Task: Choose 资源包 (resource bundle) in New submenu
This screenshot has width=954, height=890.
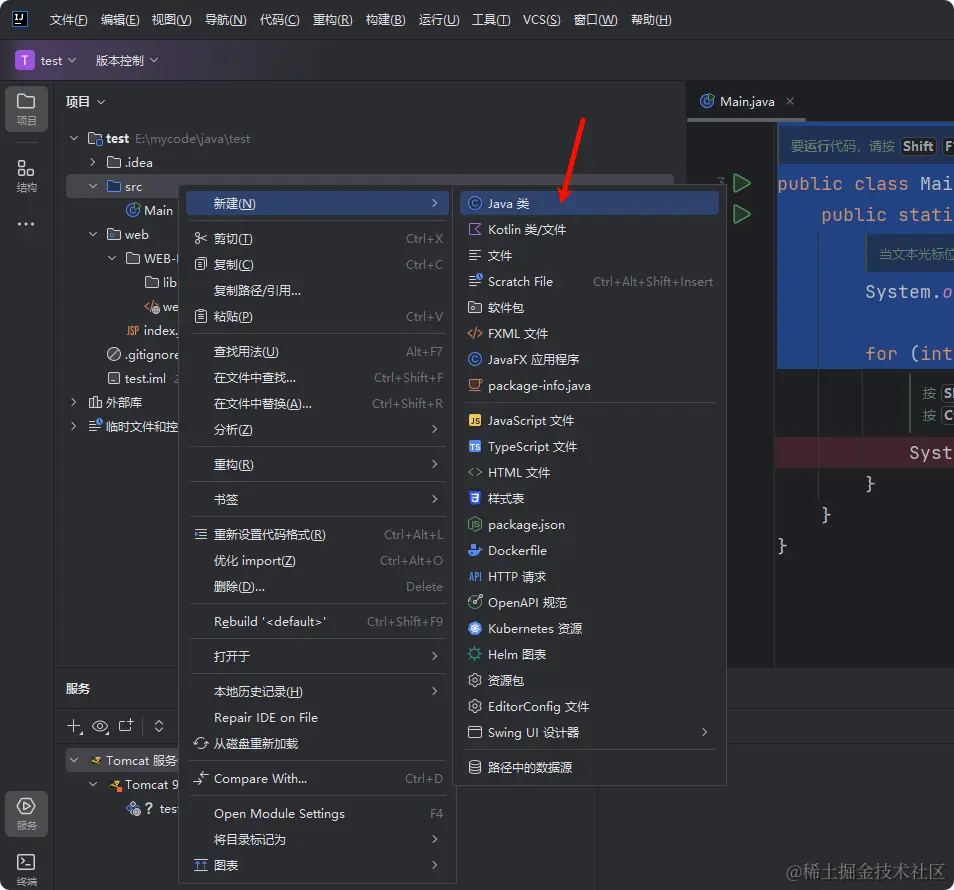Action: click(x=589, y=681)
